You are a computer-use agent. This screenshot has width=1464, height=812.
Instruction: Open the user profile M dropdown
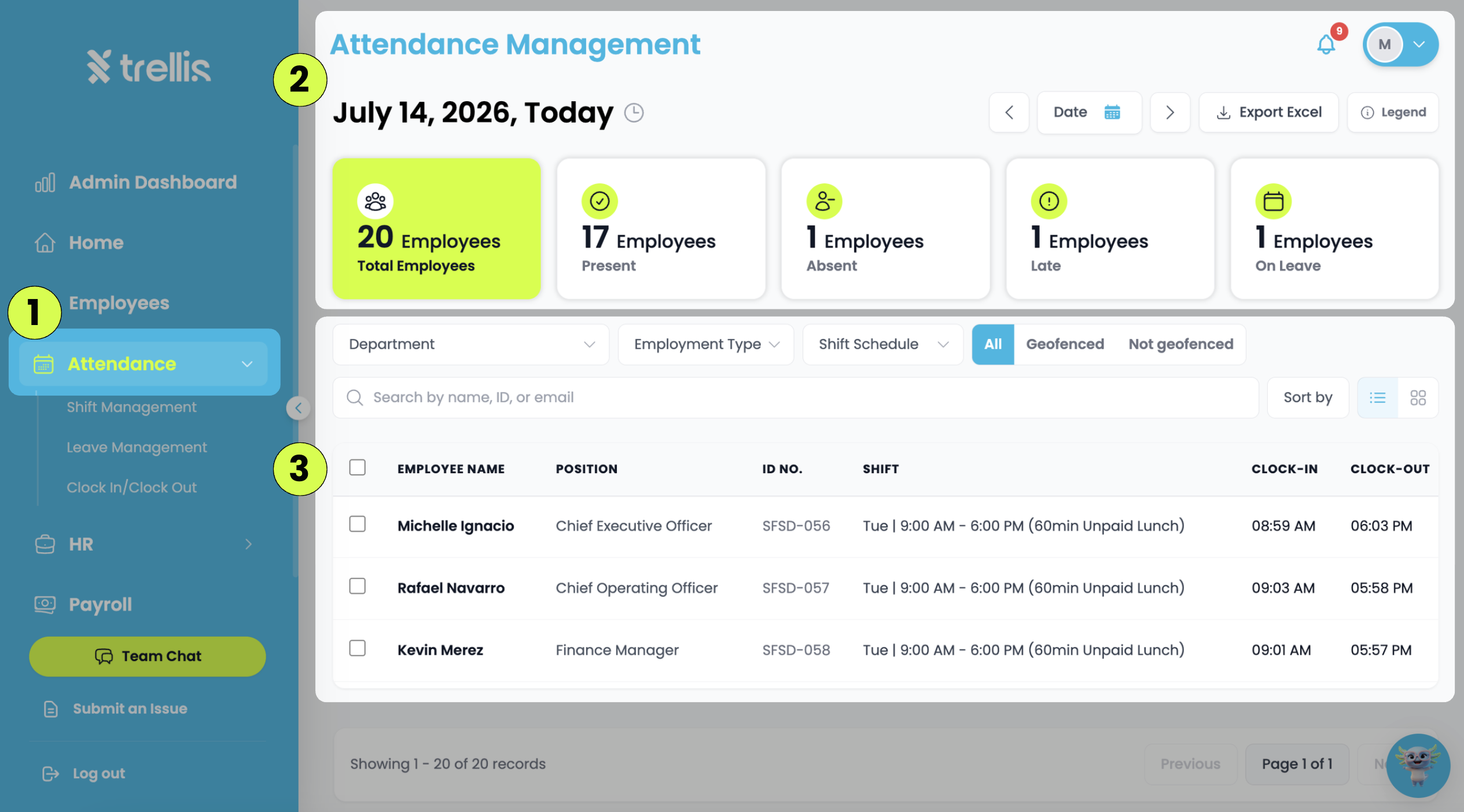coord(1400,45)
